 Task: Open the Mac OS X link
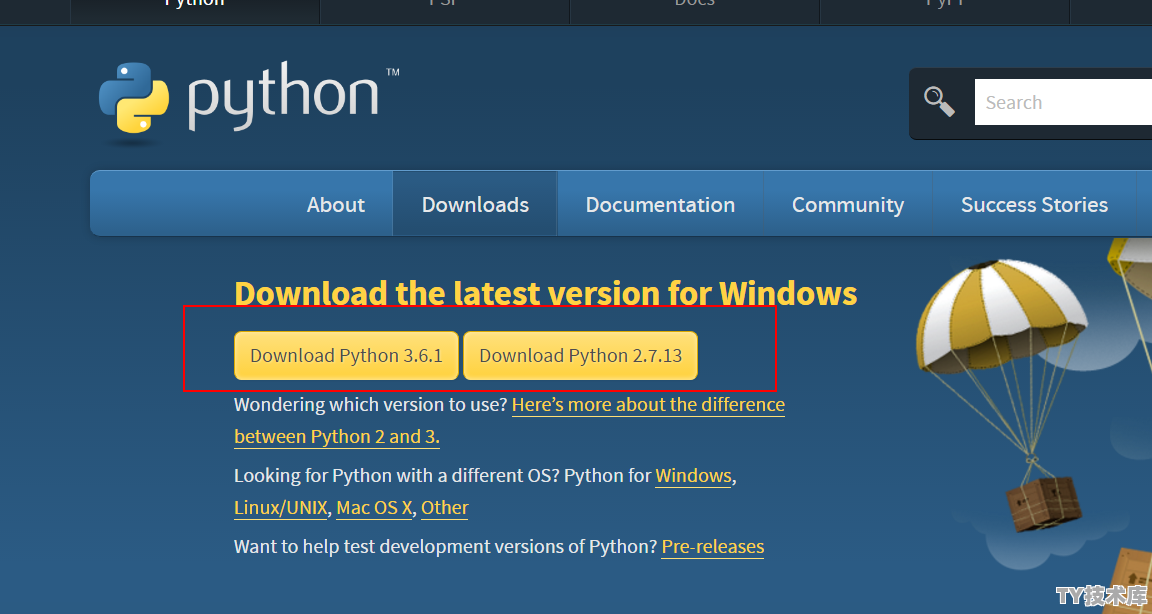click(374, 508)
